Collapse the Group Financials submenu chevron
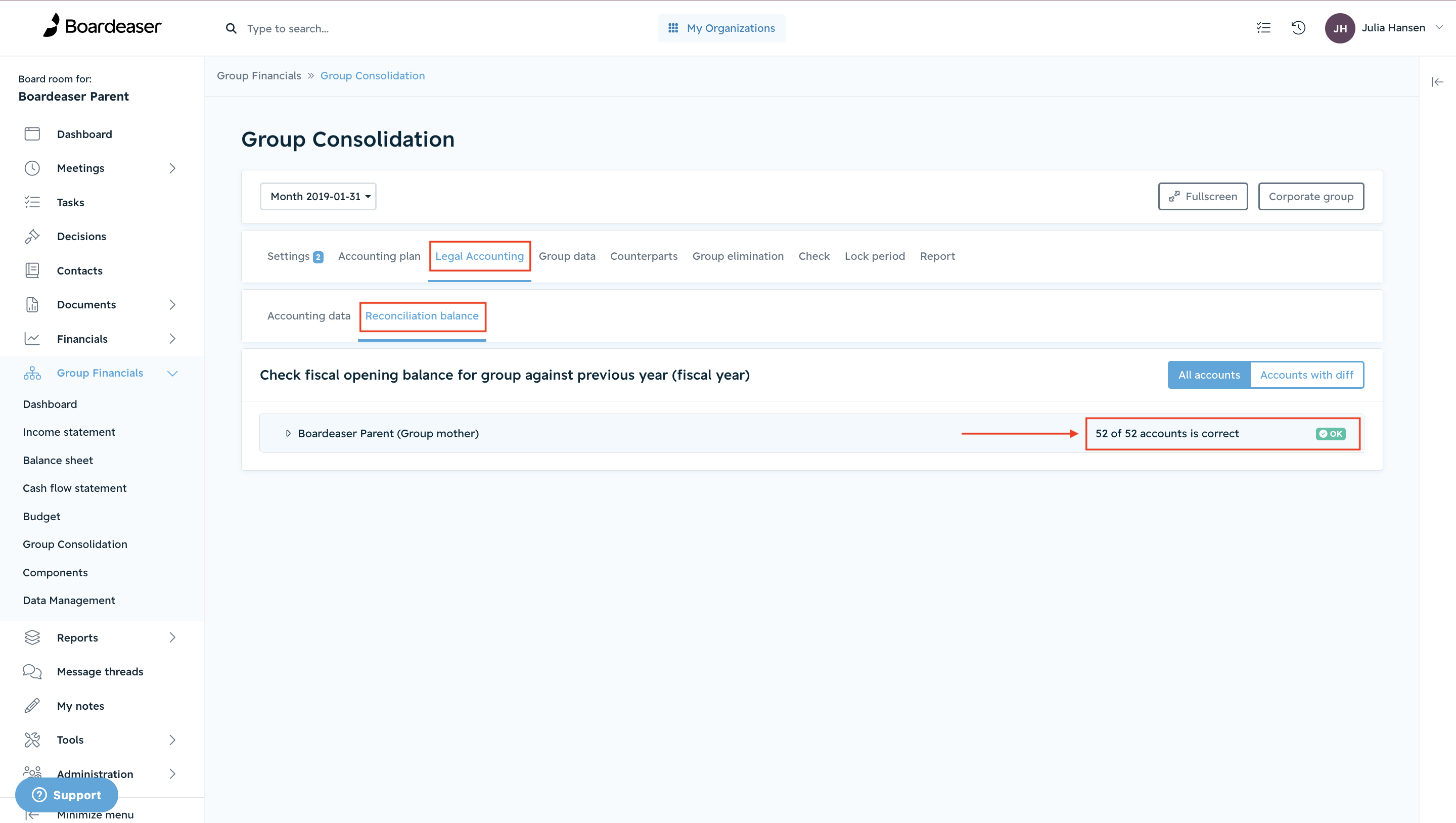The height and width of the screenshot is (823, 1456). pyautogui.click(x=172, y=373)
